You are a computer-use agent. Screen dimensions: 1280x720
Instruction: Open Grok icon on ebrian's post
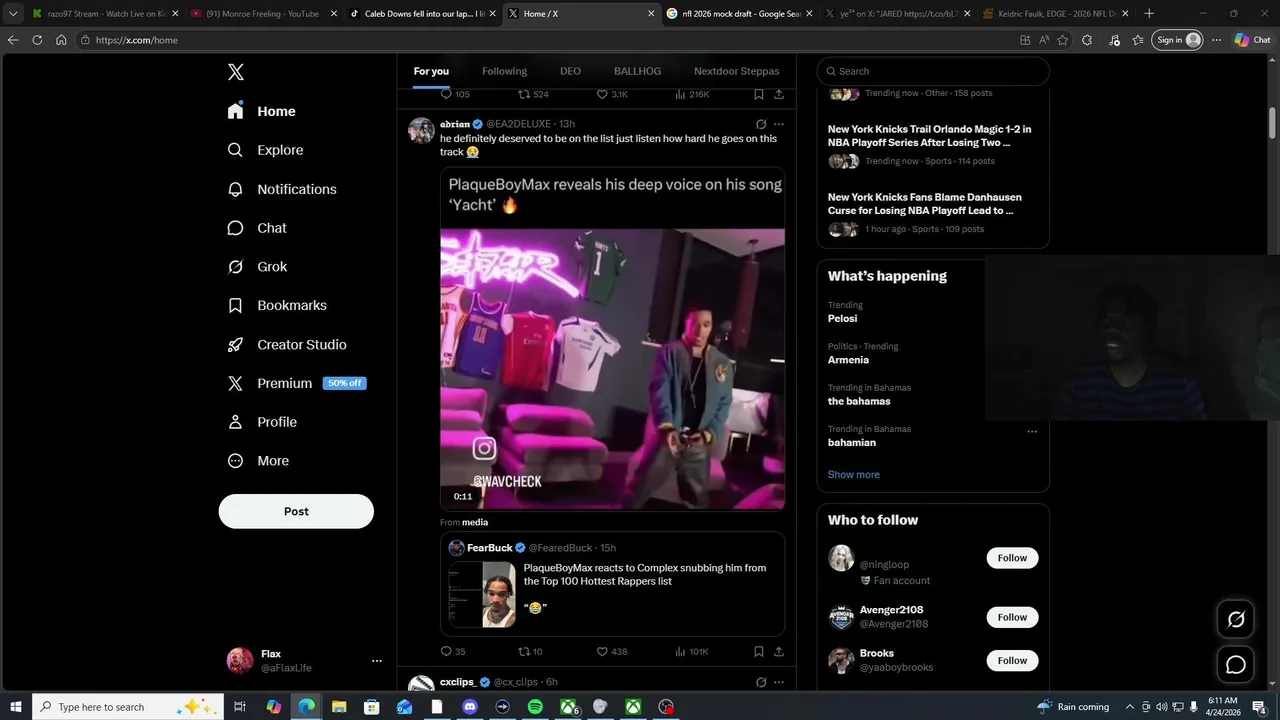click(761, 124)
